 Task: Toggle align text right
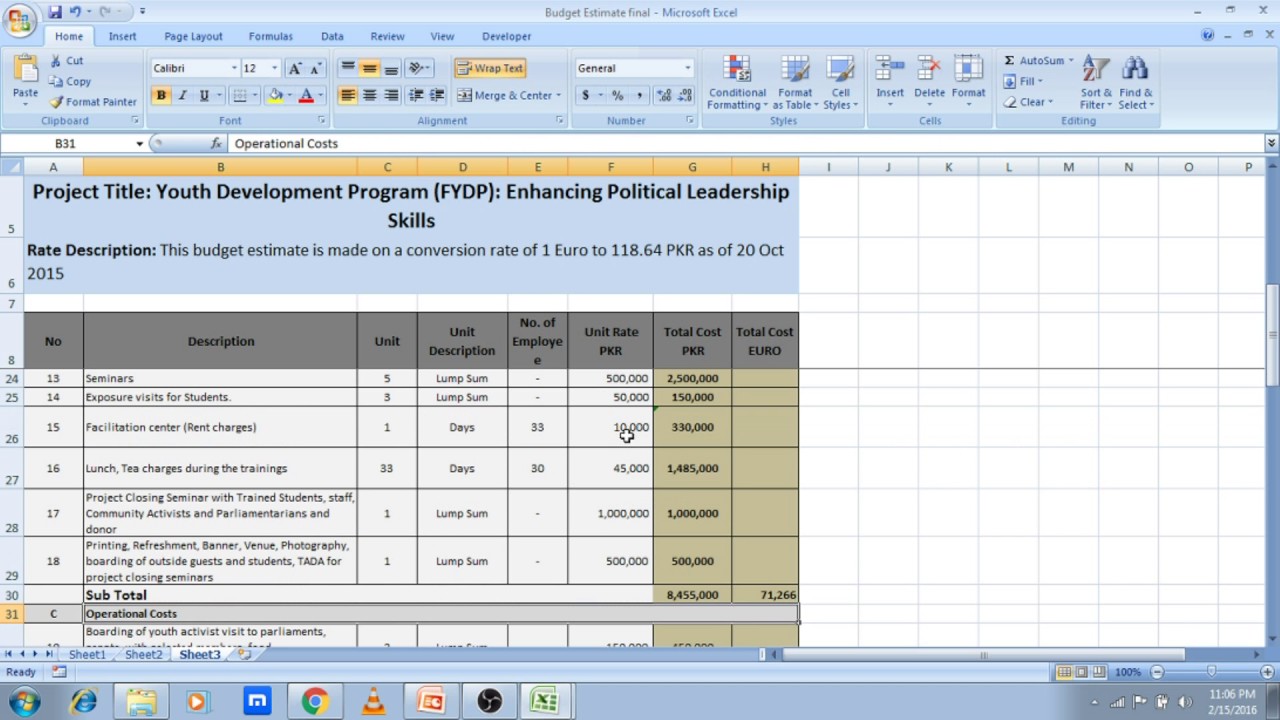[391, 95]
